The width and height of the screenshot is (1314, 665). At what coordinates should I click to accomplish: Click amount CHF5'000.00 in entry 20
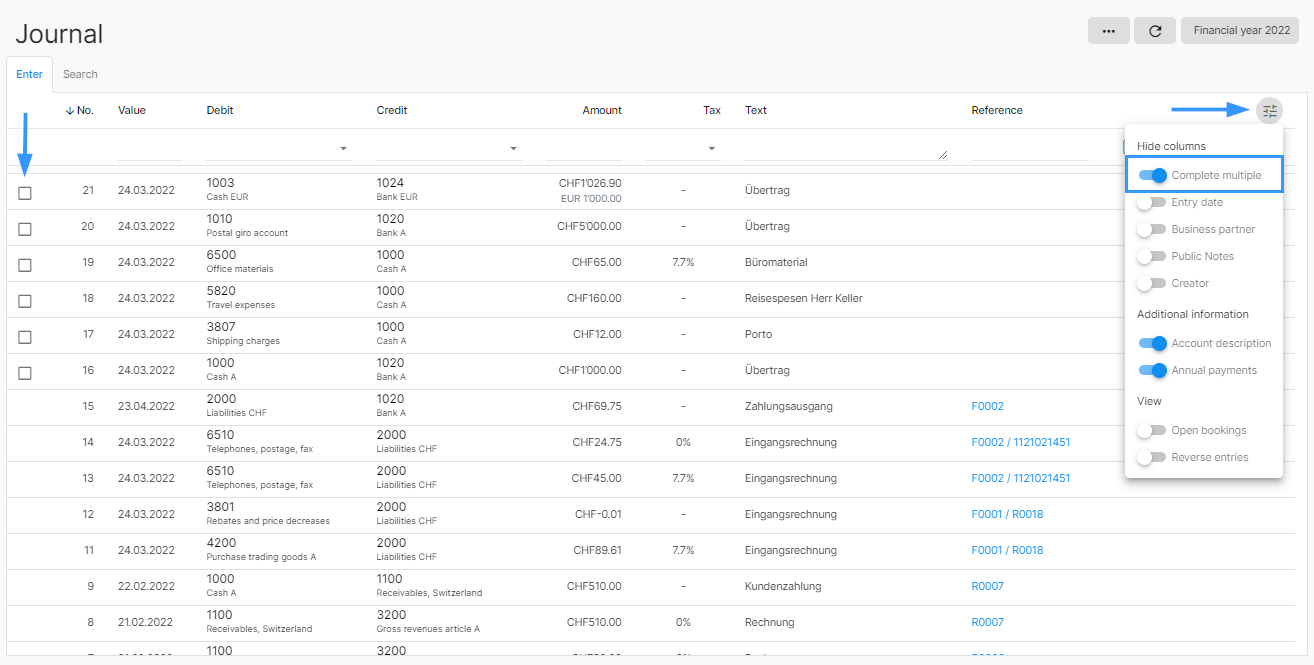click(x=589, y=226)
